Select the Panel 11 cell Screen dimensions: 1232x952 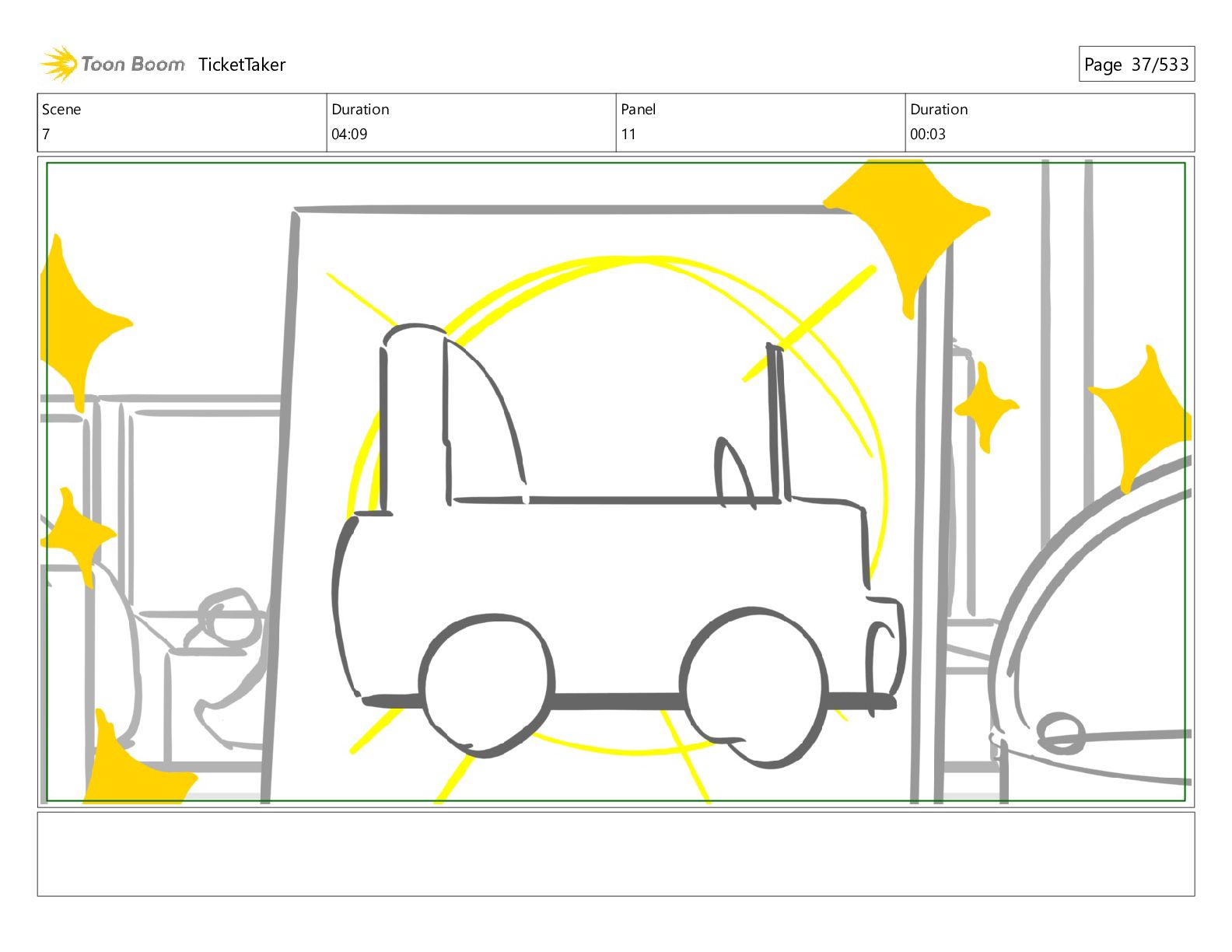[761, 122]
